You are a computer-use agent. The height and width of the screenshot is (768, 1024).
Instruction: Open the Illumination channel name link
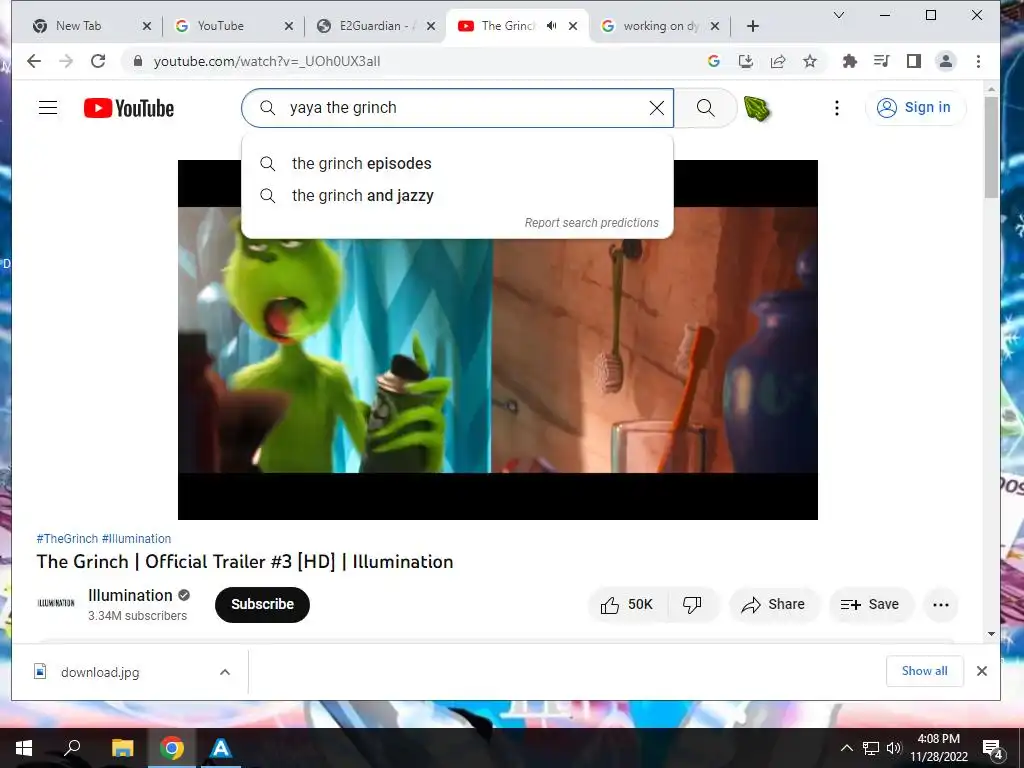(130, 596)
